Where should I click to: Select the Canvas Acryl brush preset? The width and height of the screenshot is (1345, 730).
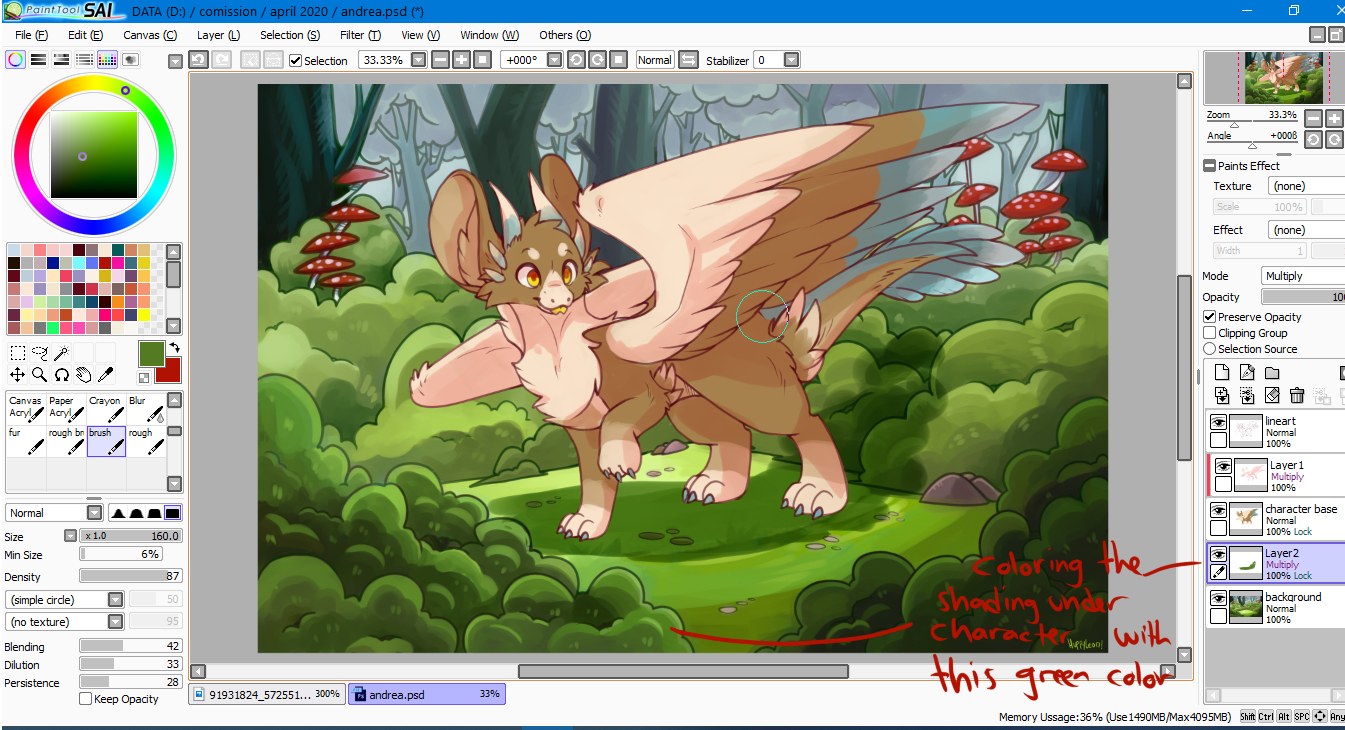(x=26, y=408)
